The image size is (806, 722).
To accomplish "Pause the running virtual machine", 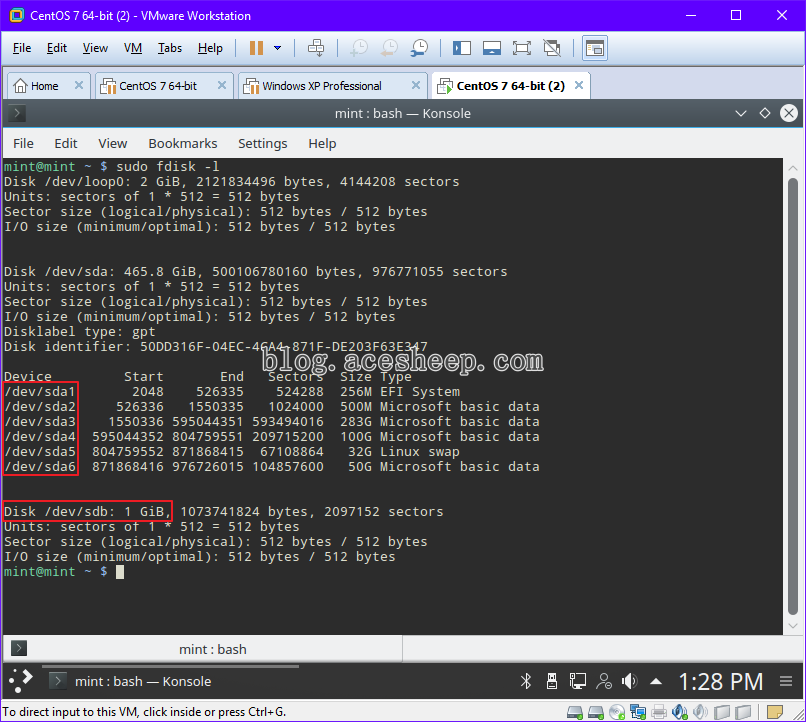I will point(256,48).
